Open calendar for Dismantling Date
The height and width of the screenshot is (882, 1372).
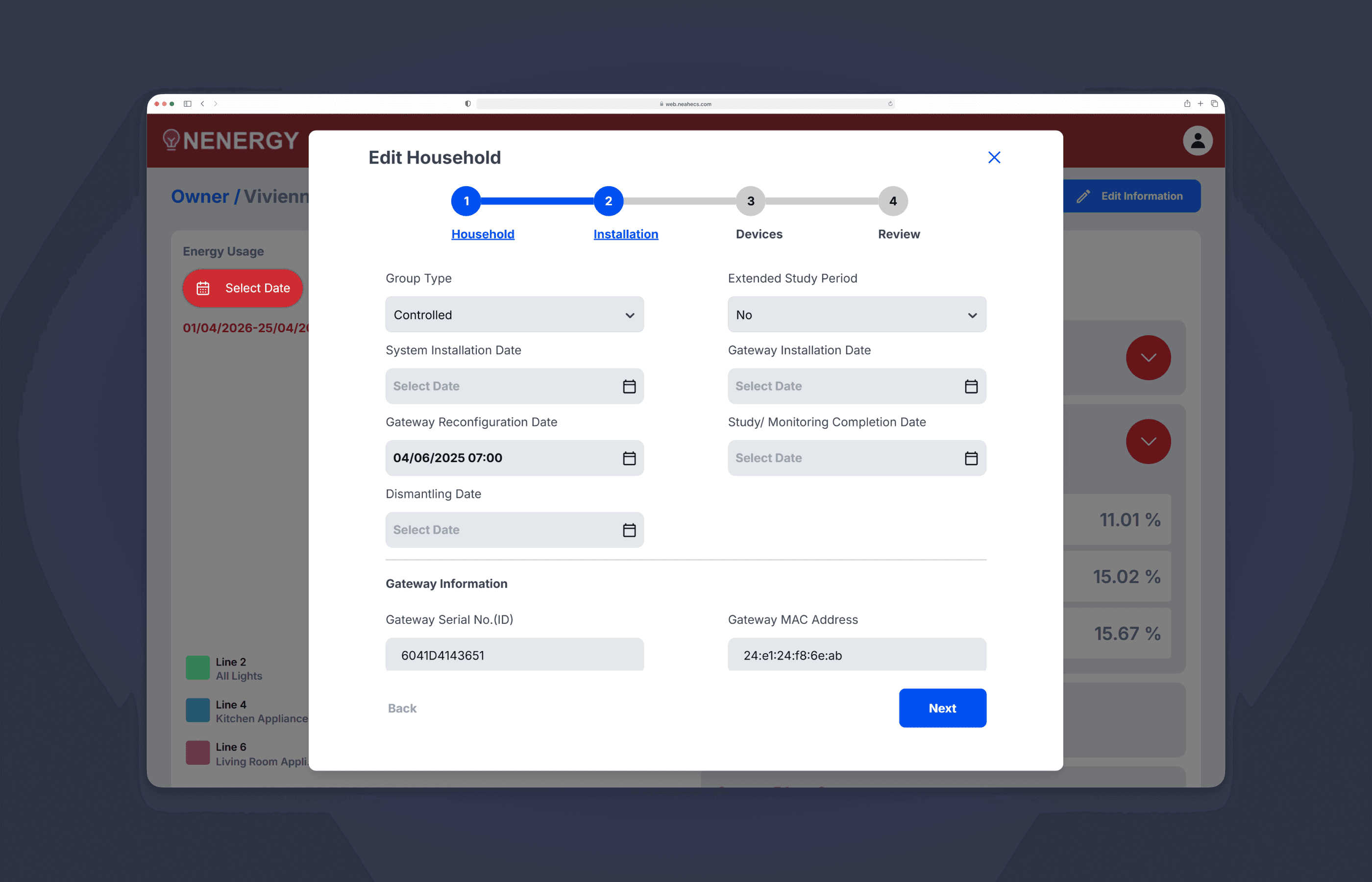tap(629, 530)
